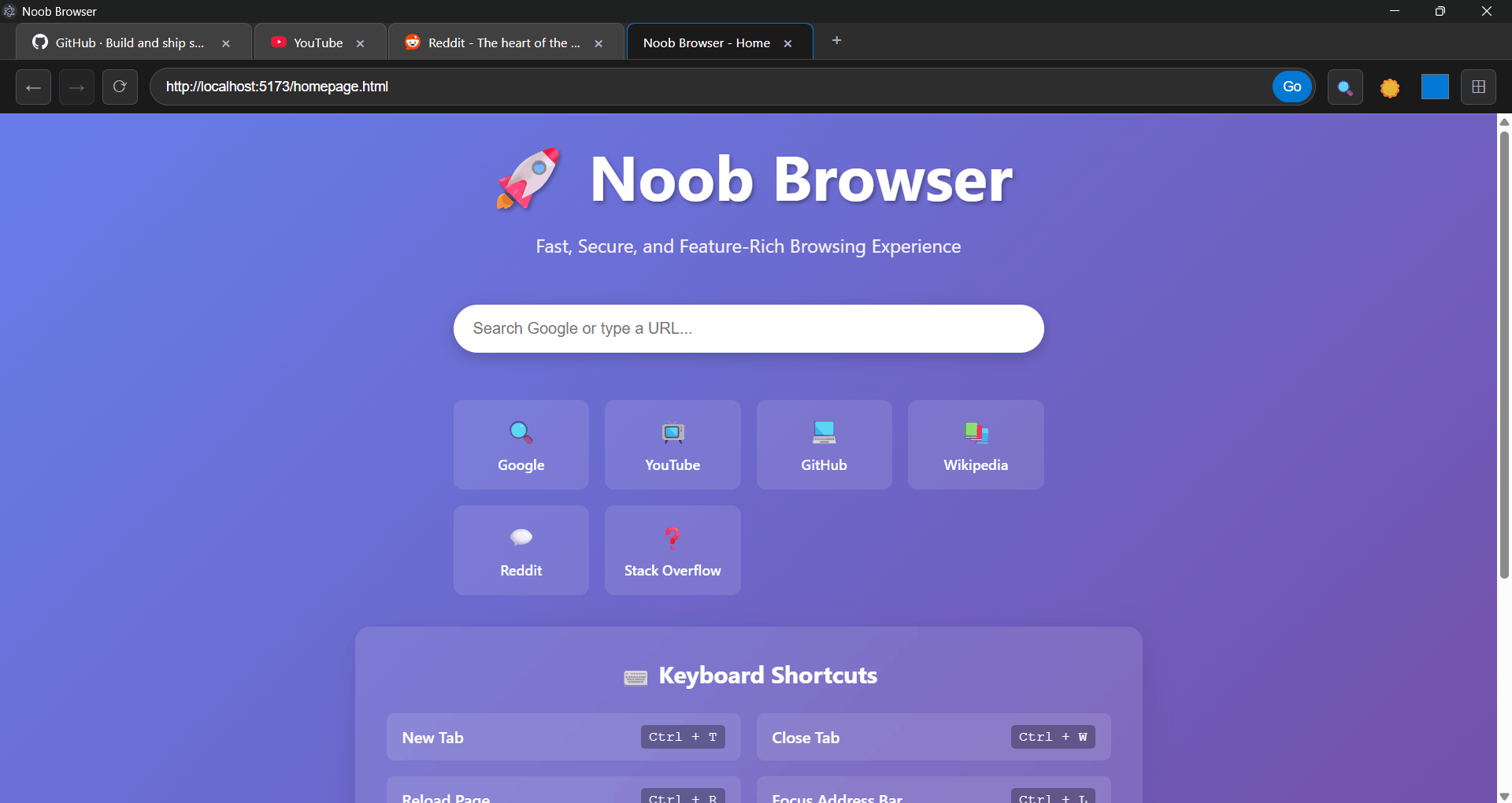This screenshot has width=1512, height=803.
Task: Click the scrollbar up arrow
Action: [1504, 121]
